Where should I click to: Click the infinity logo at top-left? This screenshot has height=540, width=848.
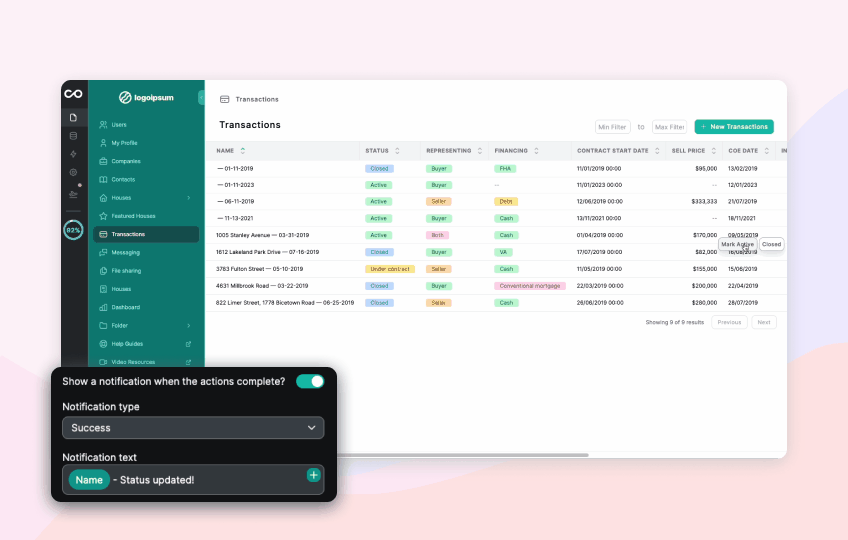(x=74, y=94)
